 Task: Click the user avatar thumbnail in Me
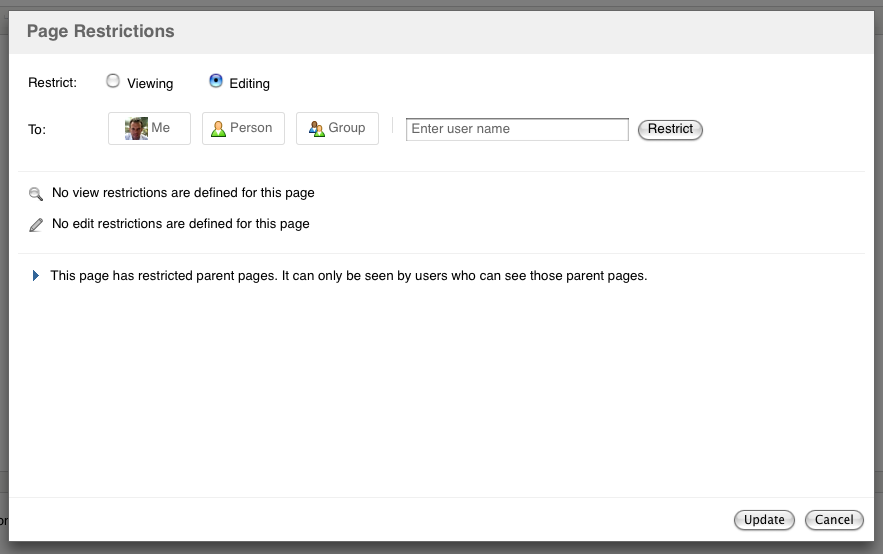click(136, 128)
